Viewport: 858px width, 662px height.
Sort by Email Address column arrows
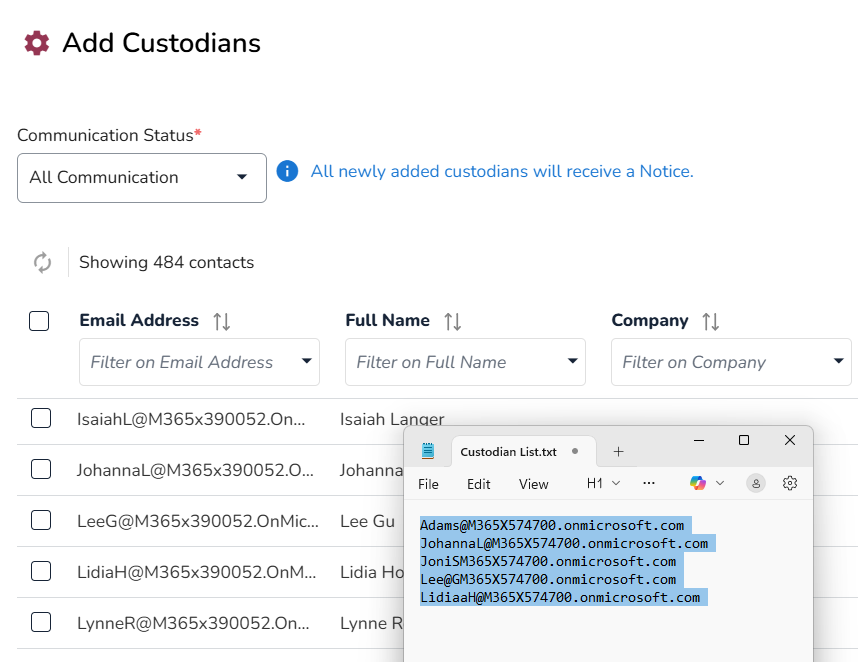click(222, 321)
